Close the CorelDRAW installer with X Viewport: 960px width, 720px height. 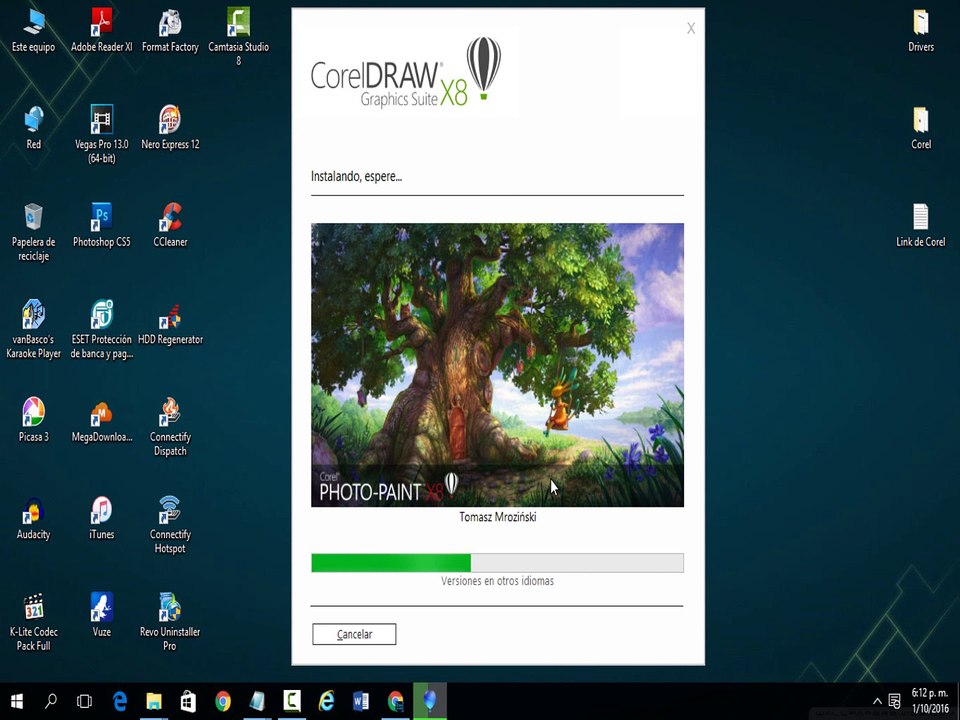[691, 28]
